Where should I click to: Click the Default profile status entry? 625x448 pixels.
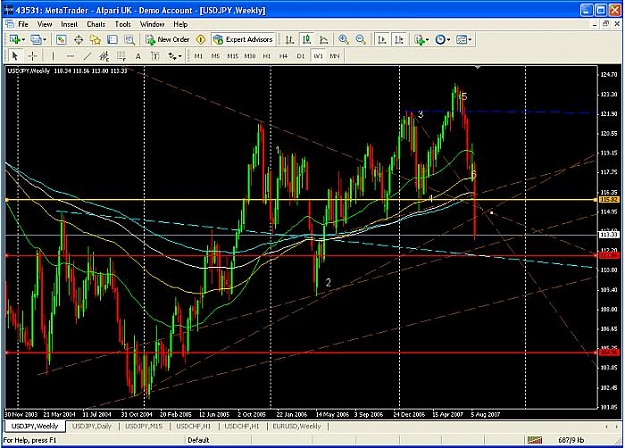click(198, 440)
